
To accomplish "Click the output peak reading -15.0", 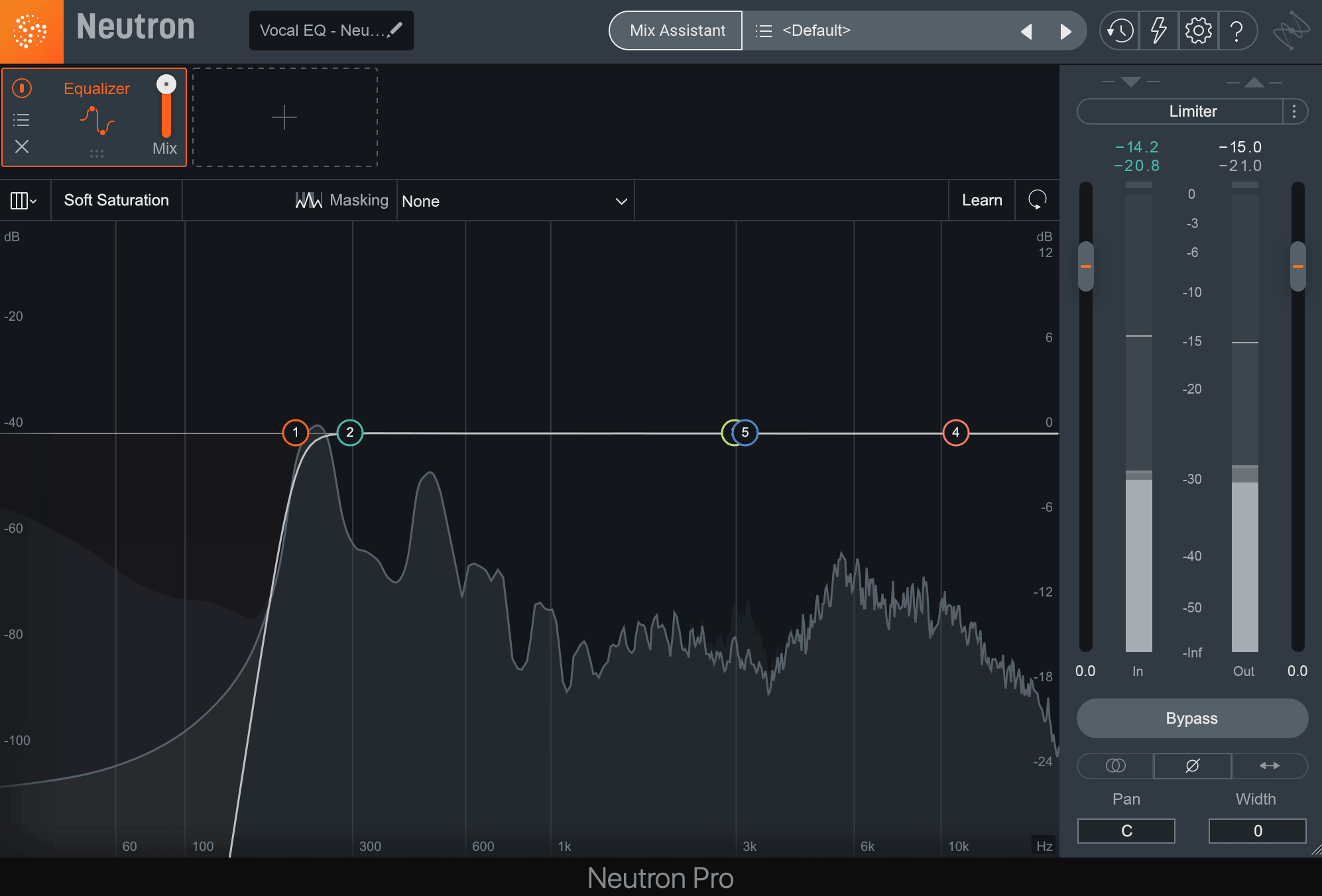I will tap(1240, 147).
